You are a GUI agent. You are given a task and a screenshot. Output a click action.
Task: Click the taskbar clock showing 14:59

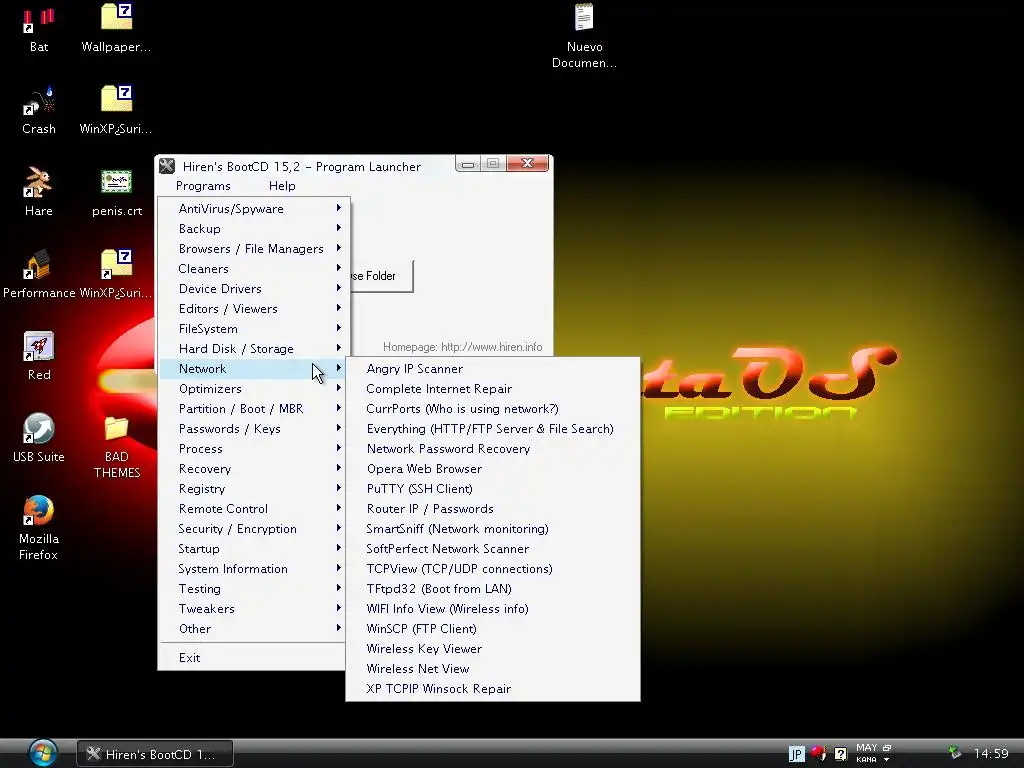click(991, 754)
